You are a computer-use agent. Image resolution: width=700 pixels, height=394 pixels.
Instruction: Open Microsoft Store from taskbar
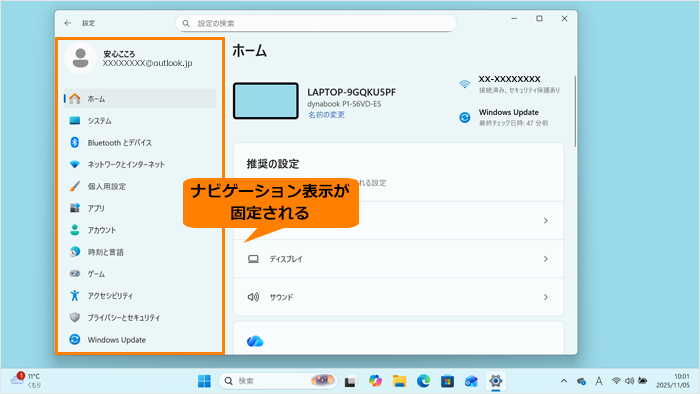pyautogui.click(x=447, y=381)
